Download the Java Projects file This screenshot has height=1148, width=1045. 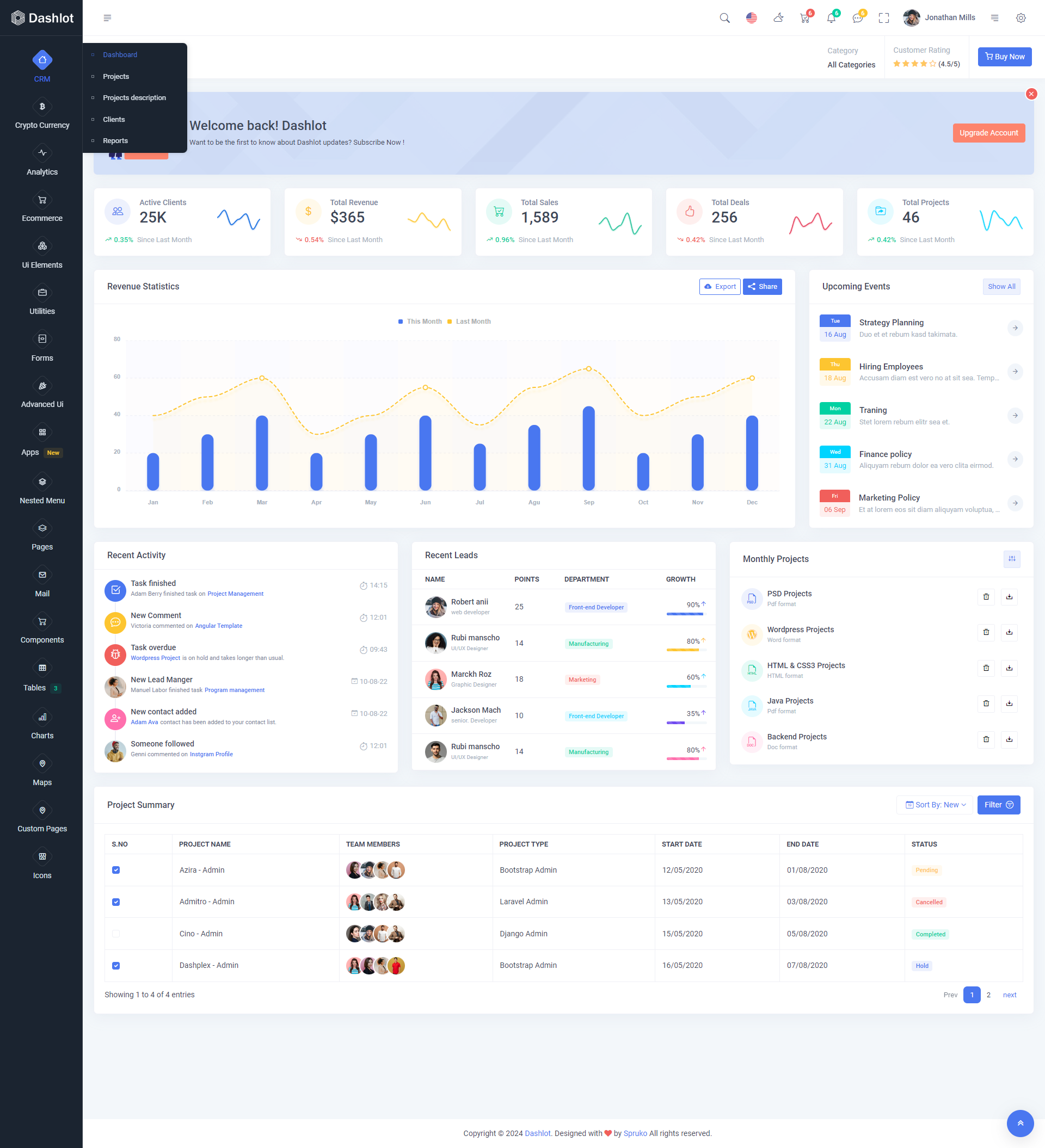tap(1009, 703)
